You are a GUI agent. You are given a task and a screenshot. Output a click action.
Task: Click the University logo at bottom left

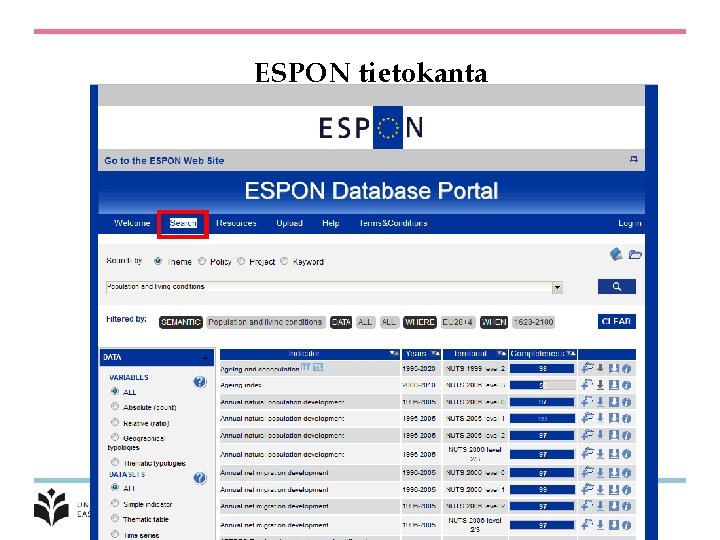click(51, 507)
